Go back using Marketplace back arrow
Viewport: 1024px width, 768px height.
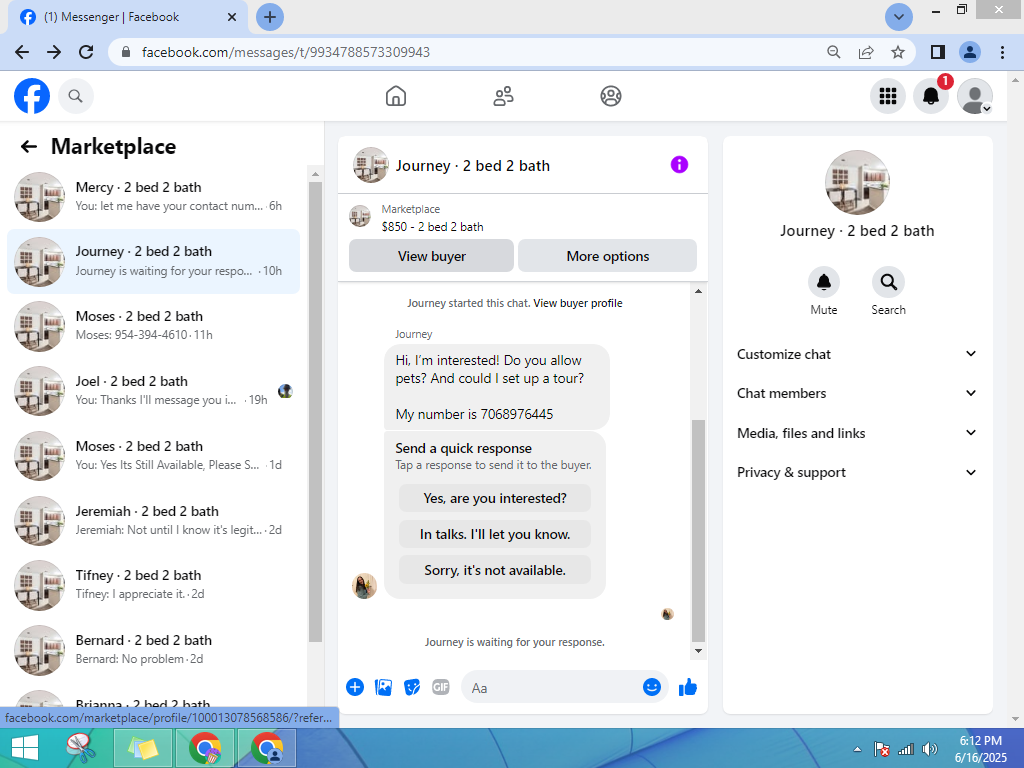(29, 146)
